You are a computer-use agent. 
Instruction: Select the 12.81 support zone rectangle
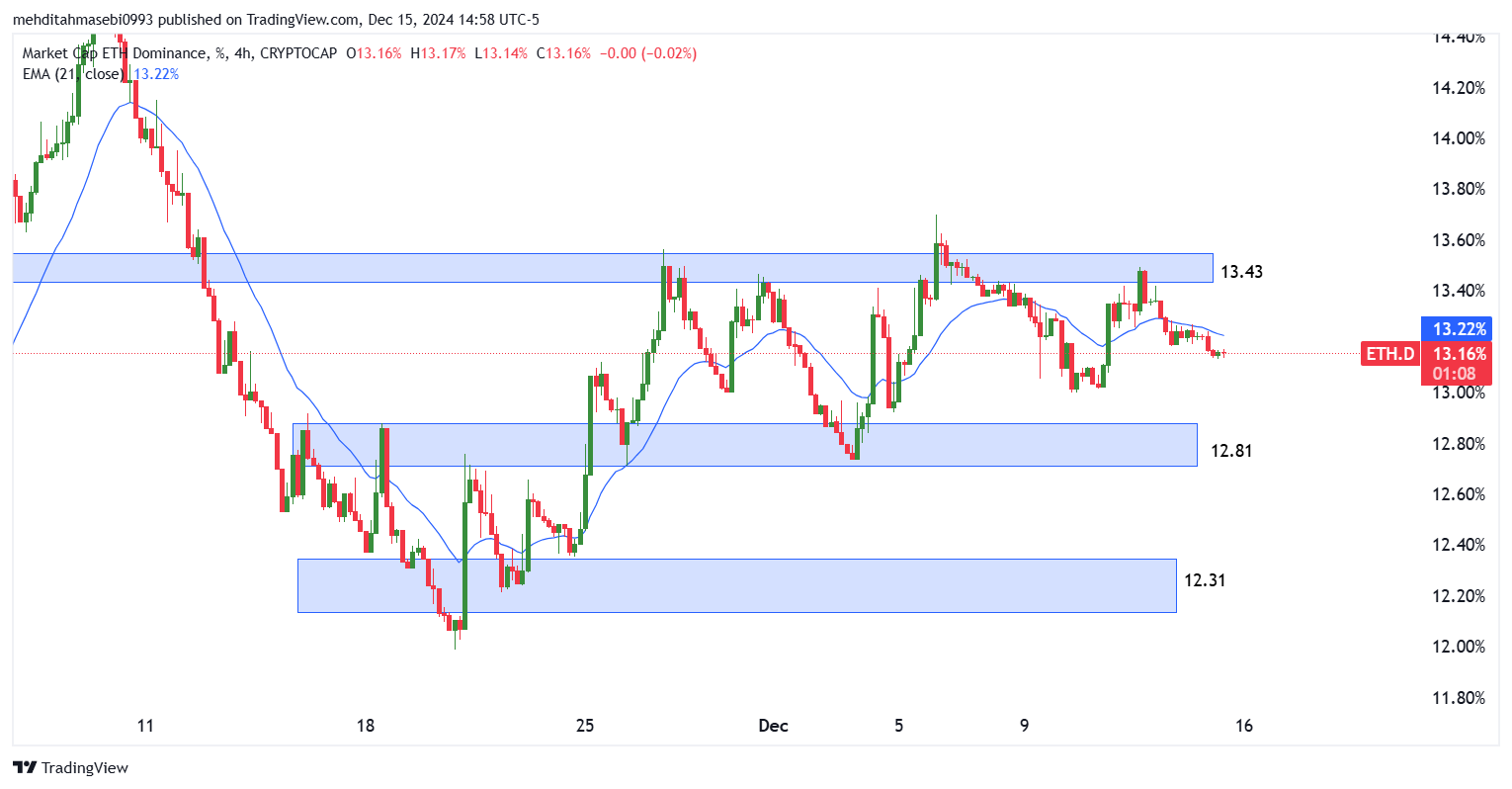tap(745, 445)
